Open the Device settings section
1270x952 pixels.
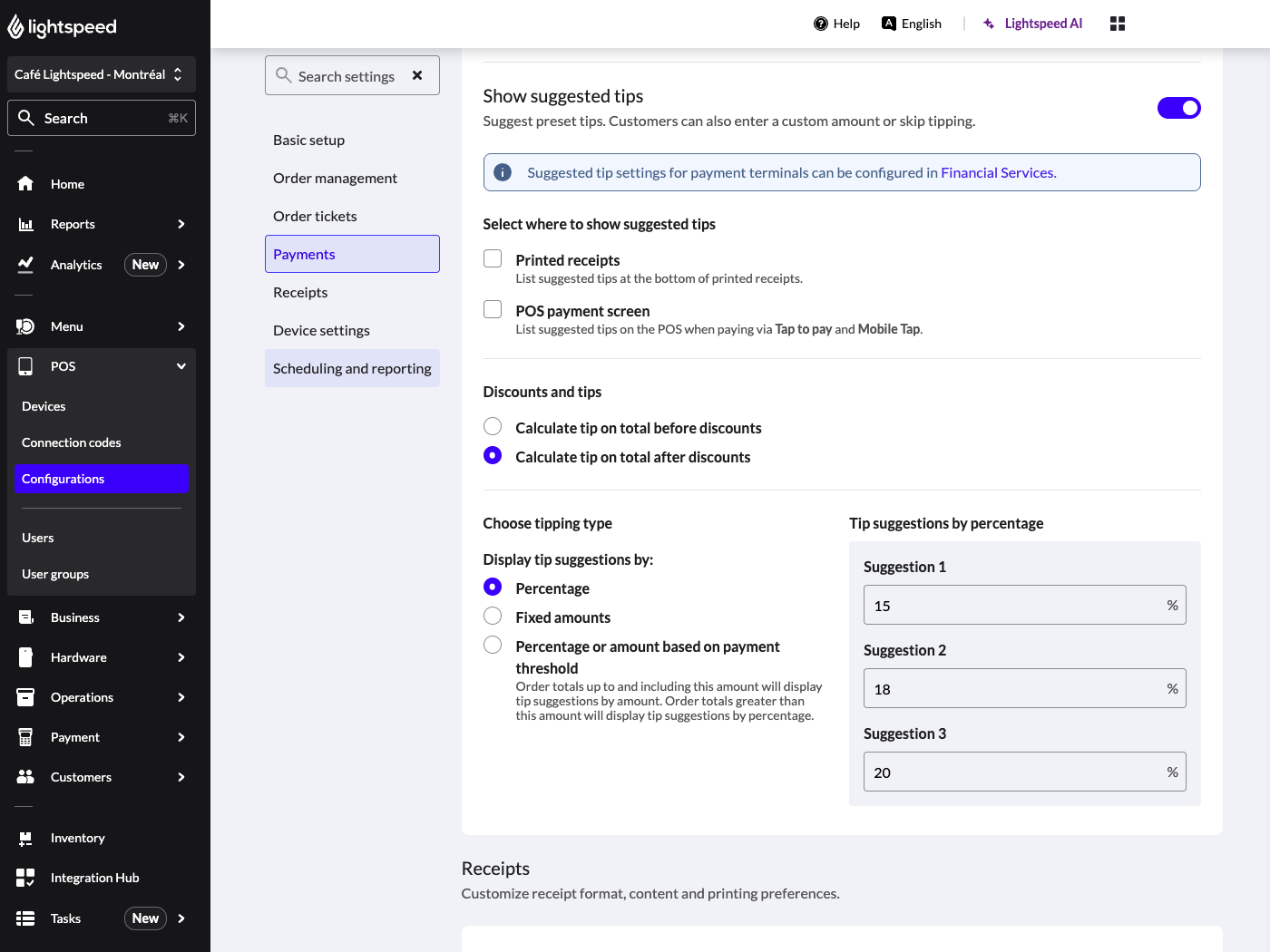click(321, 330)
